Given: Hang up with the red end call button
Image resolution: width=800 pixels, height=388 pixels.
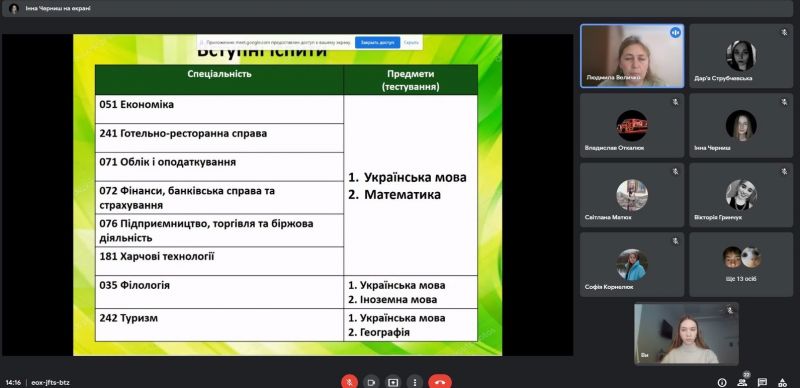Looking at the screenshot, I should (x=440, y=382).
